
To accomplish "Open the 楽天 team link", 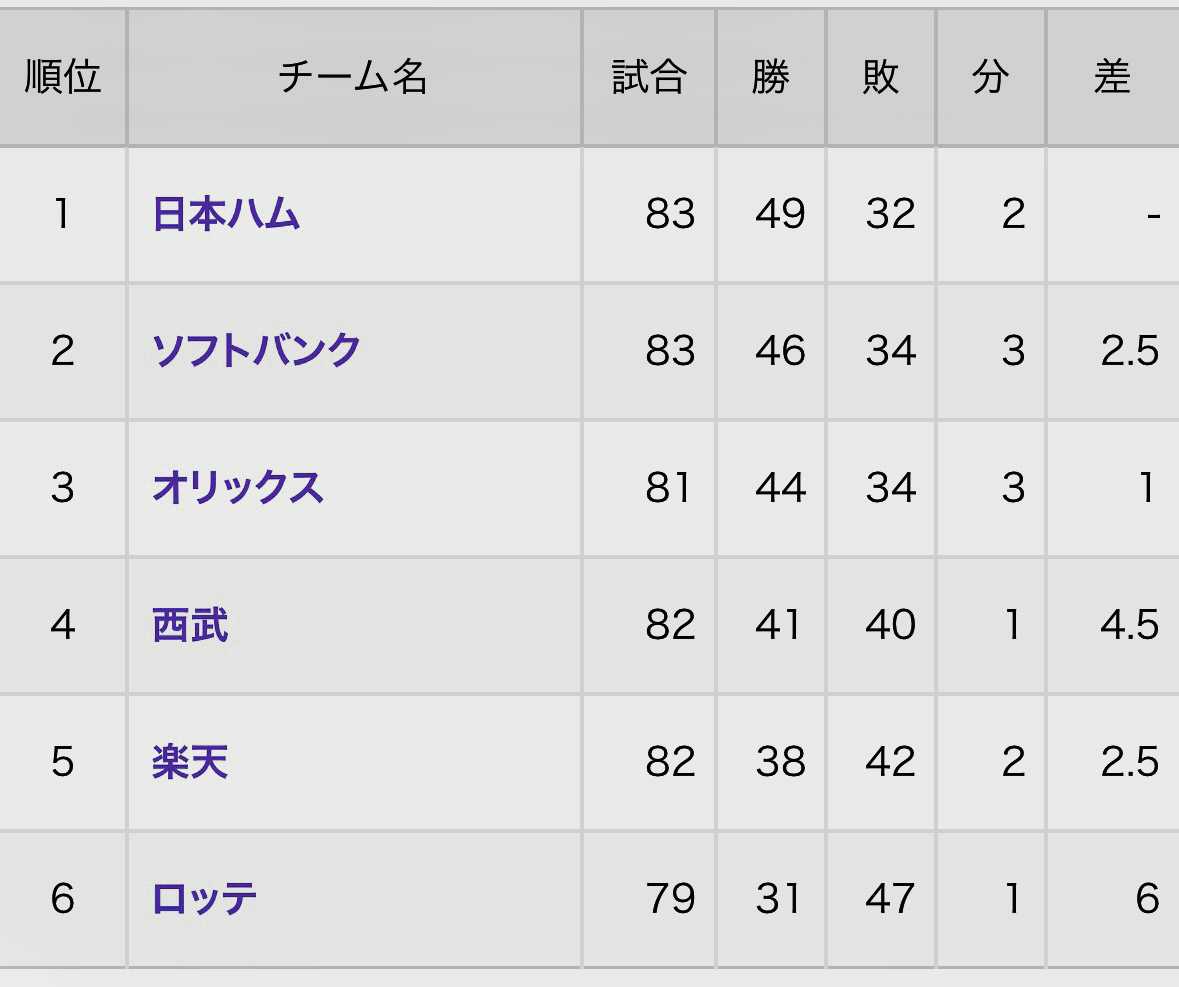I will click(x=190, y=762).
